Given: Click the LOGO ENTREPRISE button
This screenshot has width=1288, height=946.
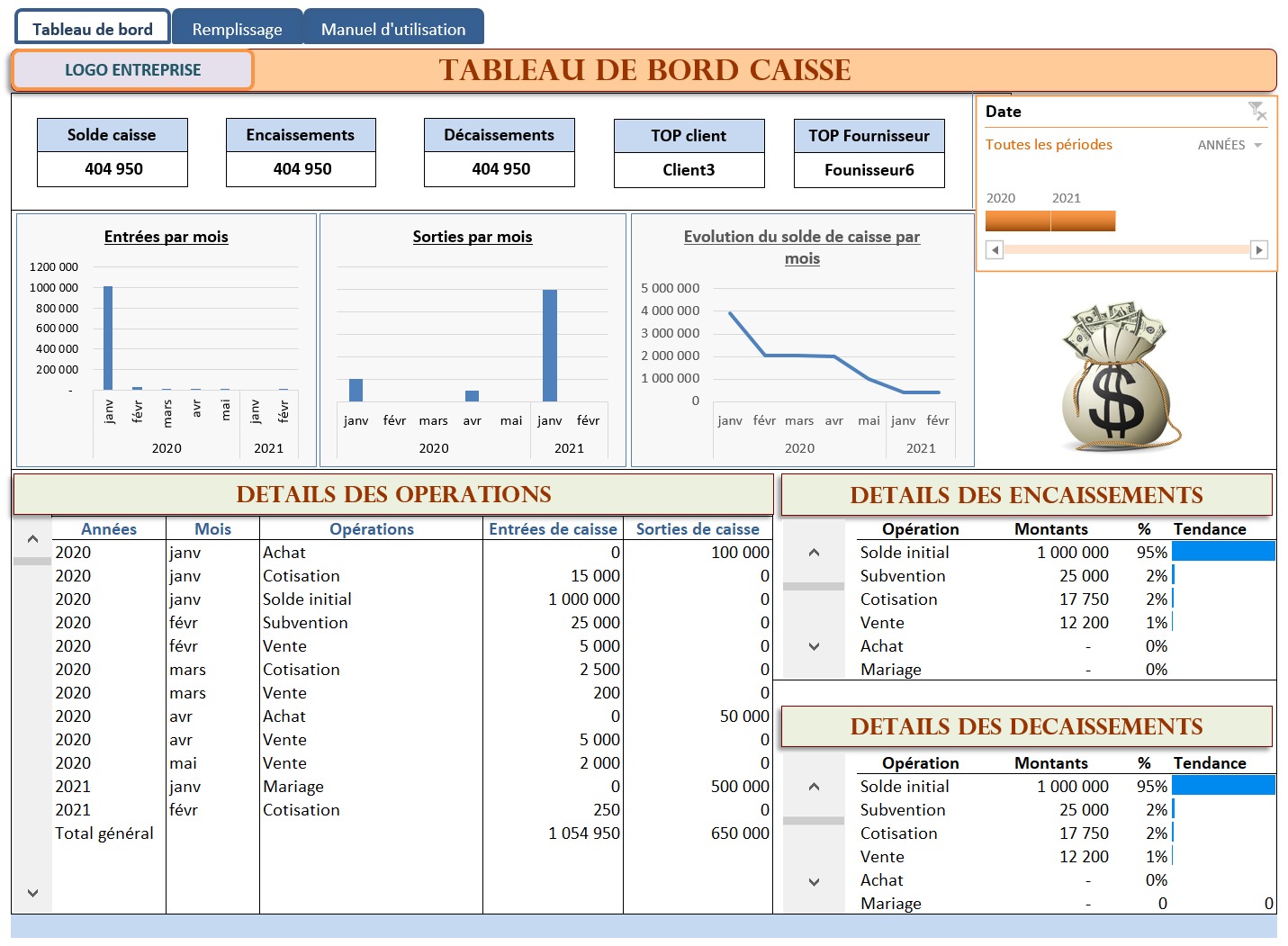Looking at the screenshot, I should pos(132,70).
